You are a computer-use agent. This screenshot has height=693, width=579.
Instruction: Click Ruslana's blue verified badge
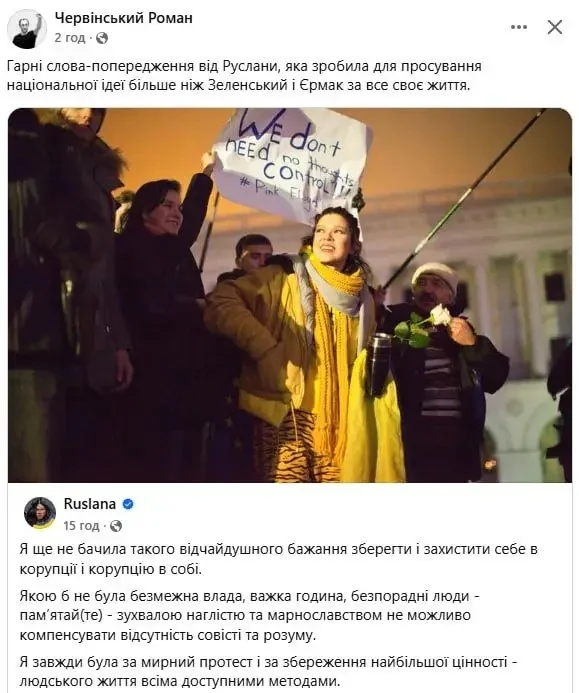pos(128,504)
